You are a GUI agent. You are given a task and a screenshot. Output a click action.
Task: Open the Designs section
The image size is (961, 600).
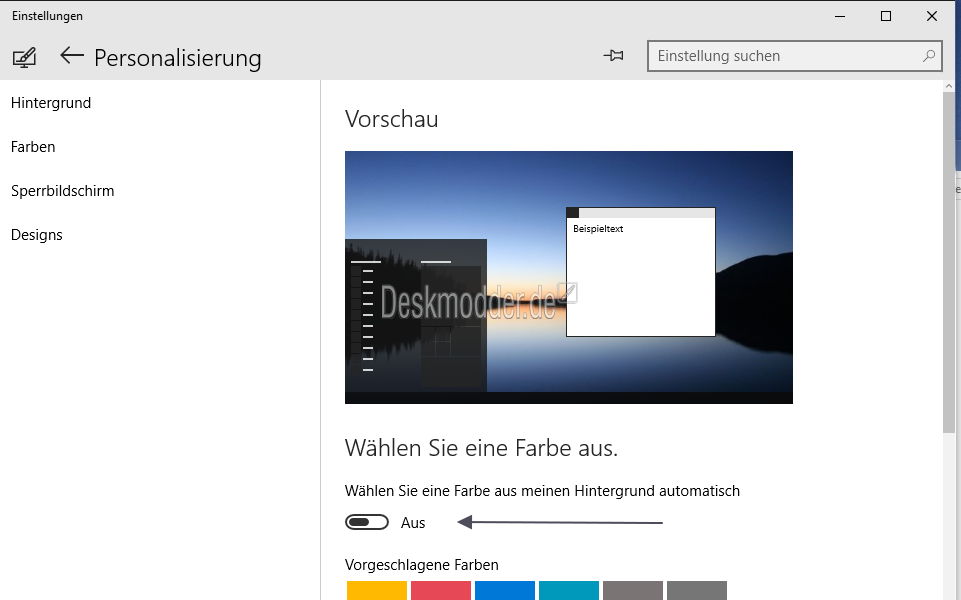tap(37, 235)
